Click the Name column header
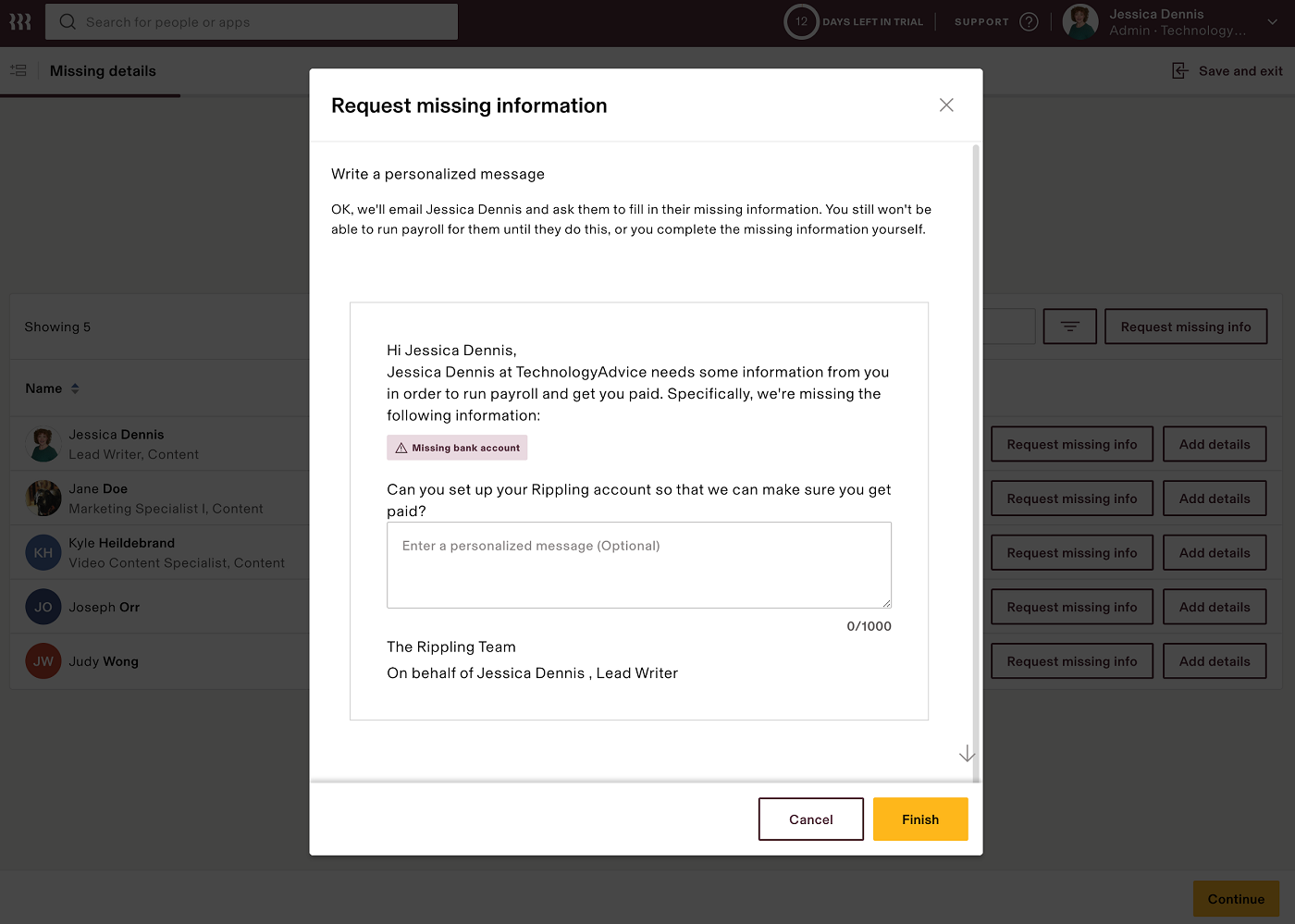The image size is (1295, 924). tap(43, 388)
